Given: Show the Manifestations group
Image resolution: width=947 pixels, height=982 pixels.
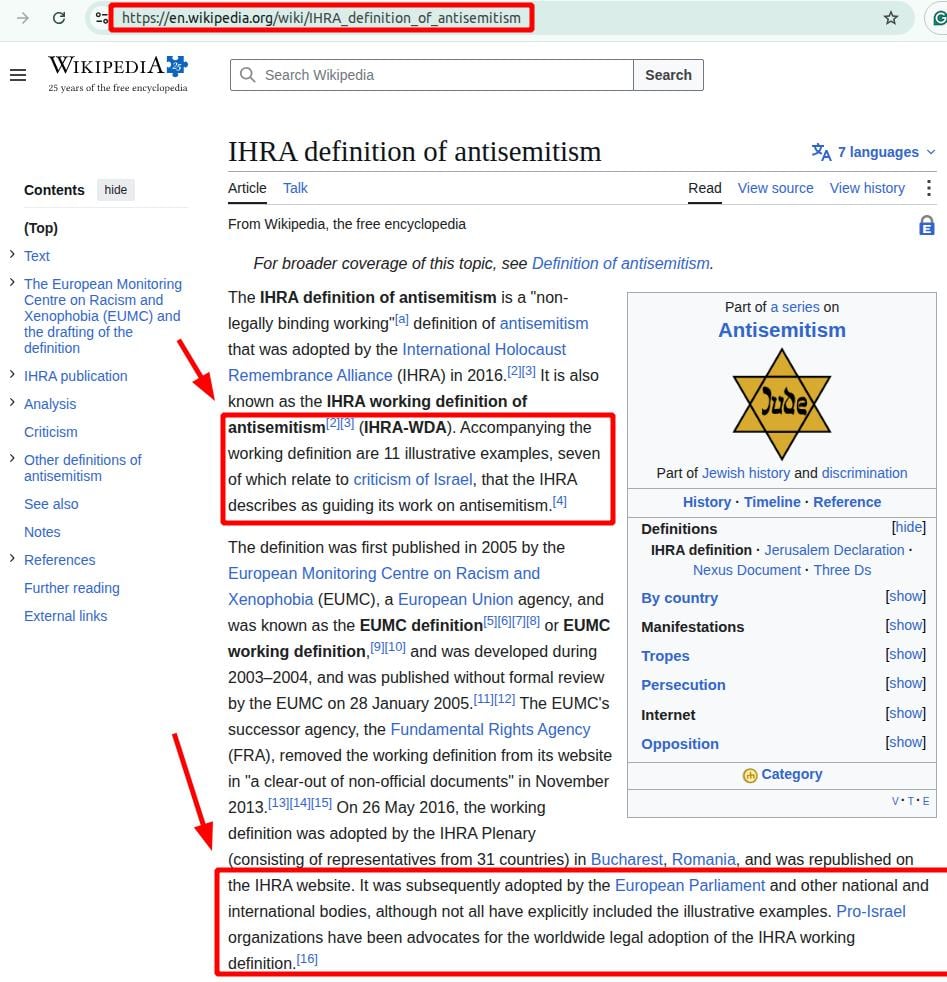Looking at the screenshot, I should (906, 625).
